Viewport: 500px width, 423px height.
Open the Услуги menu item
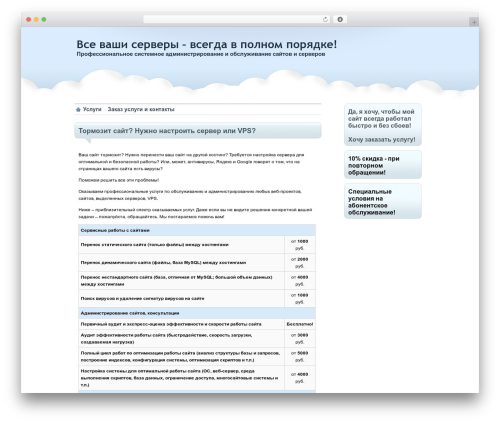coord(92,109)
